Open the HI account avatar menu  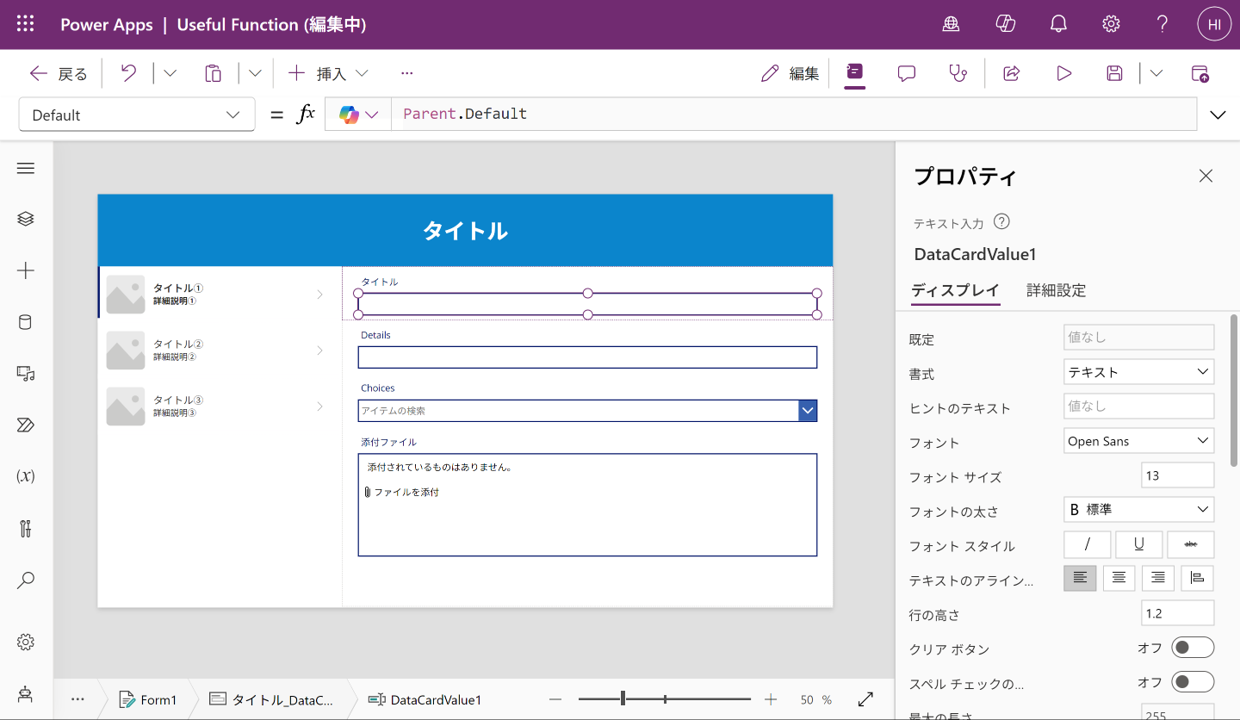tap(1214, 24)
